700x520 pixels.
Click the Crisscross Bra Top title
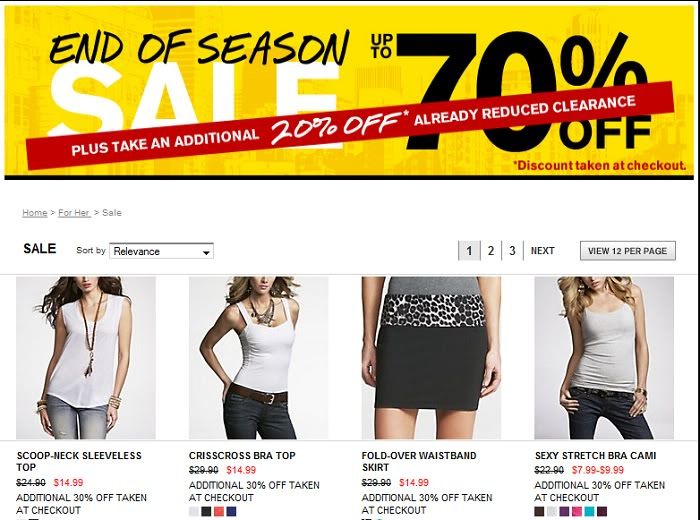pyautogui.click(x=242, y=456)
